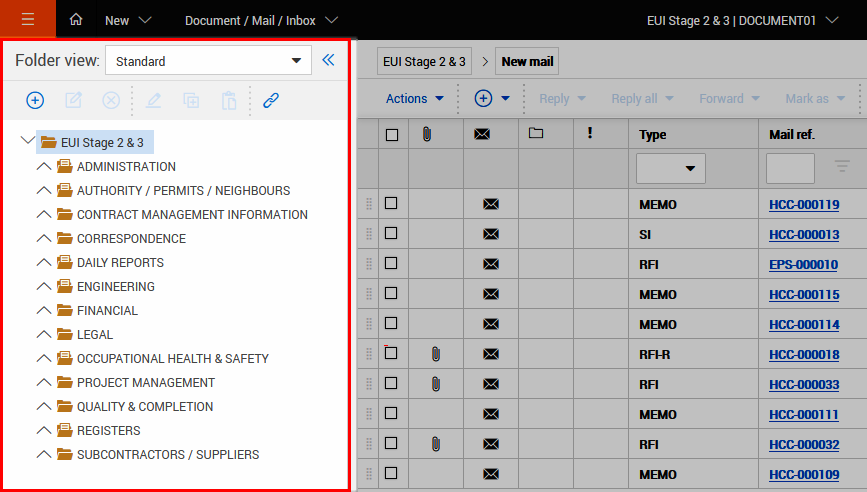Click the add folder plus icon

click(x=35, y=100)
